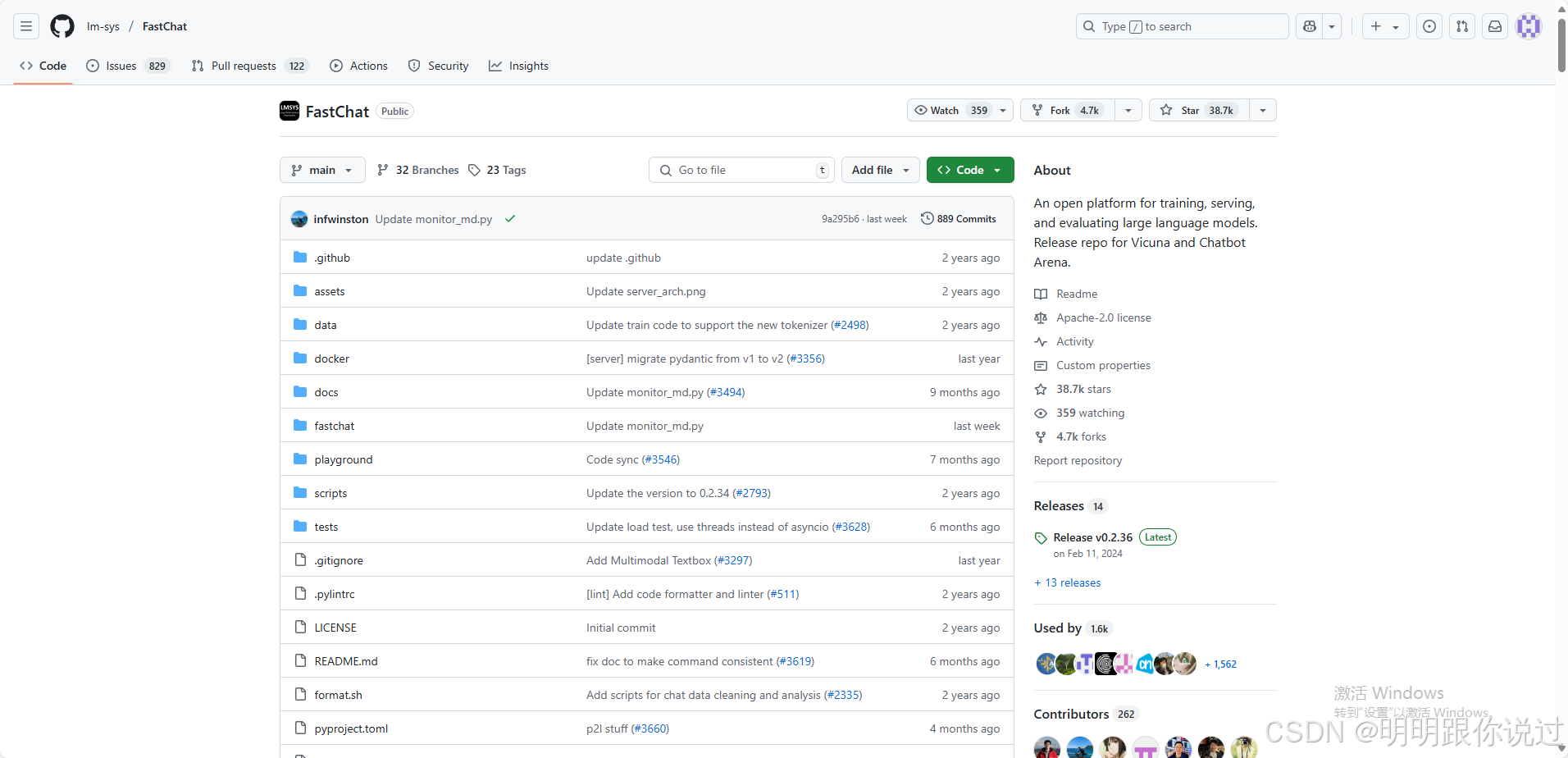The height and width of the screenshot is (758, 1568).
Task: Expand the create new plus dropdown
Action: click(x=1385, y=26)
